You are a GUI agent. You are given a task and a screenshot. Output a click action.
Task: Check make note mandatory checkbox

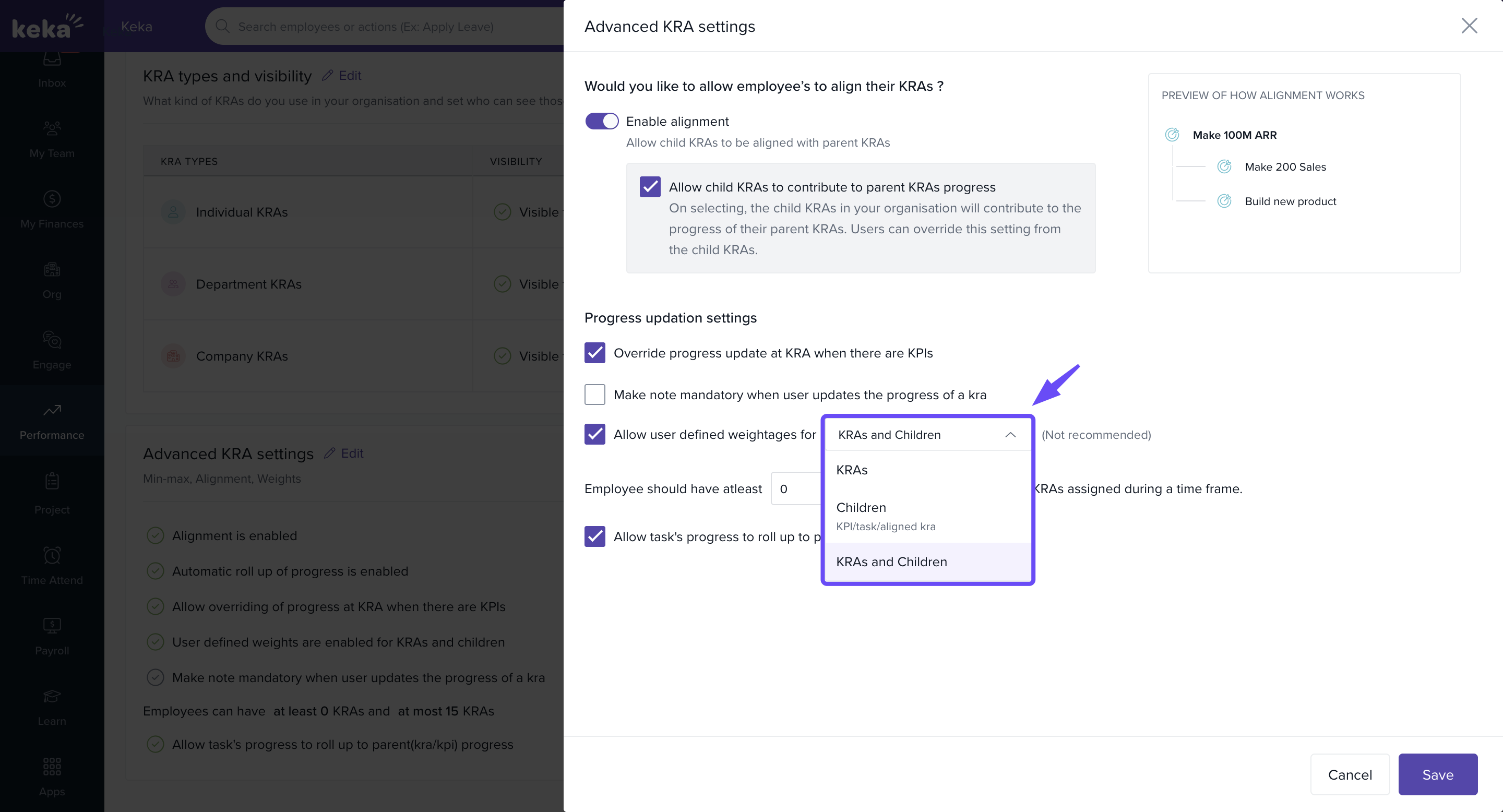click(x=594, y=395)
